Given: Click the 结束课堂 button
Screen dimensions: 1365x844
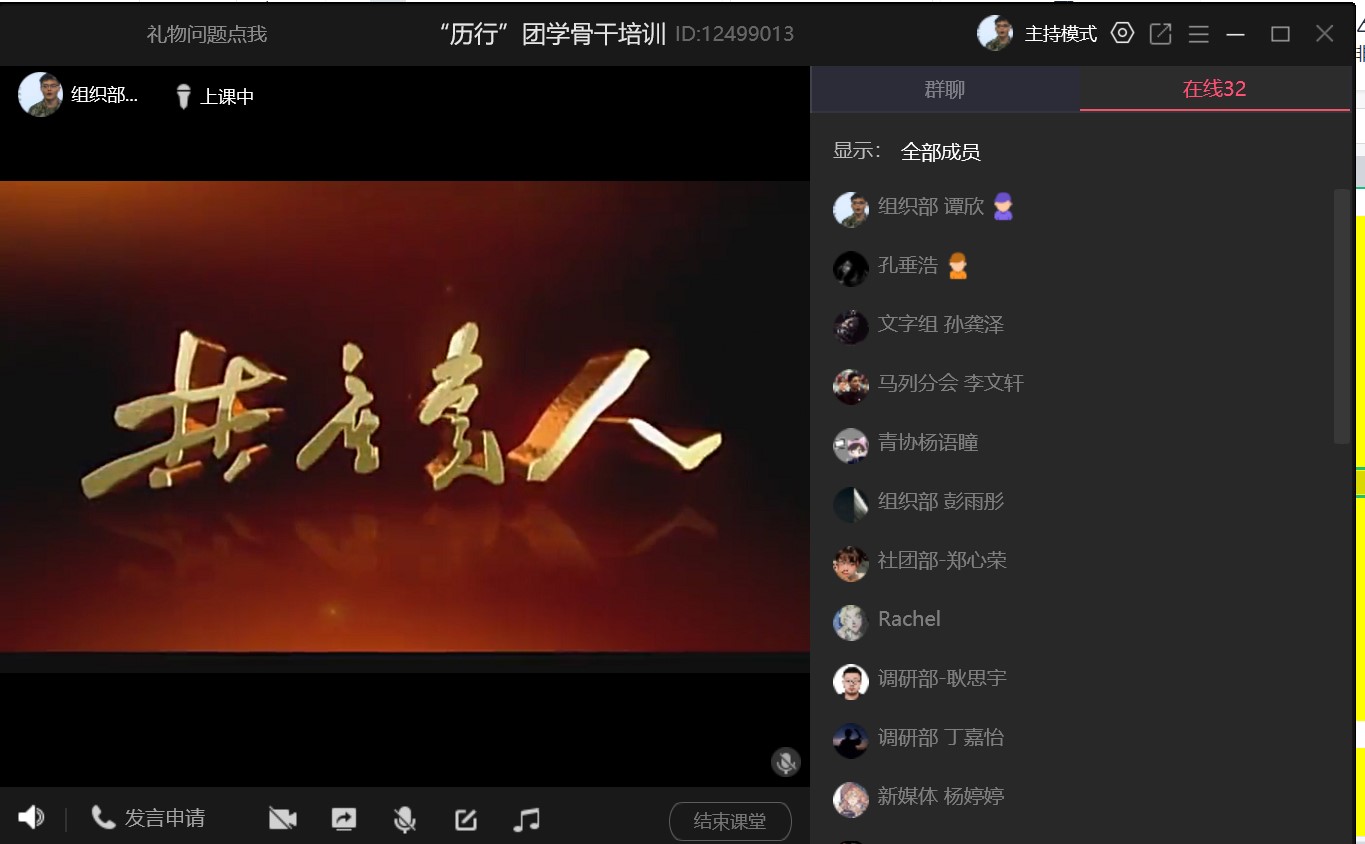Looking at the screenshot, I should pos(730,821).
